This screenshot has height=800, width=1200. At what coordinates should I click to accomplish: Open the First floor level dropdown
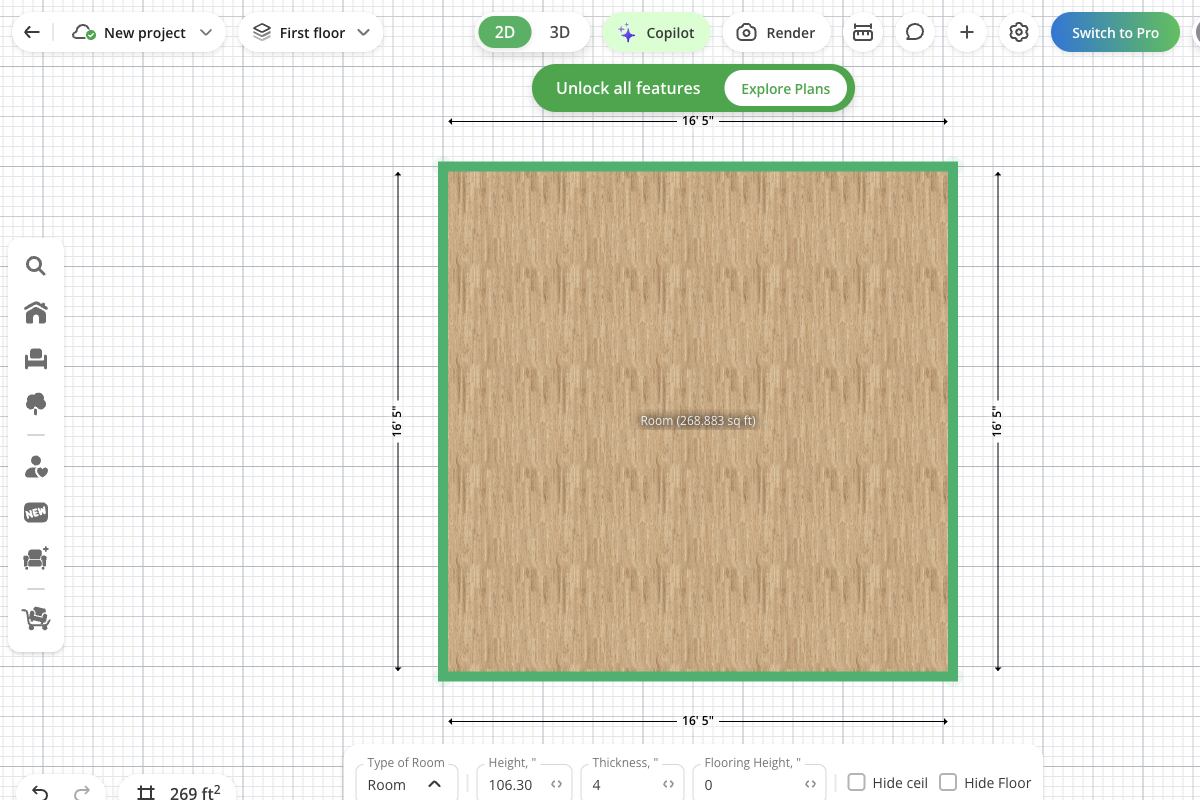[x=311, y=32]
